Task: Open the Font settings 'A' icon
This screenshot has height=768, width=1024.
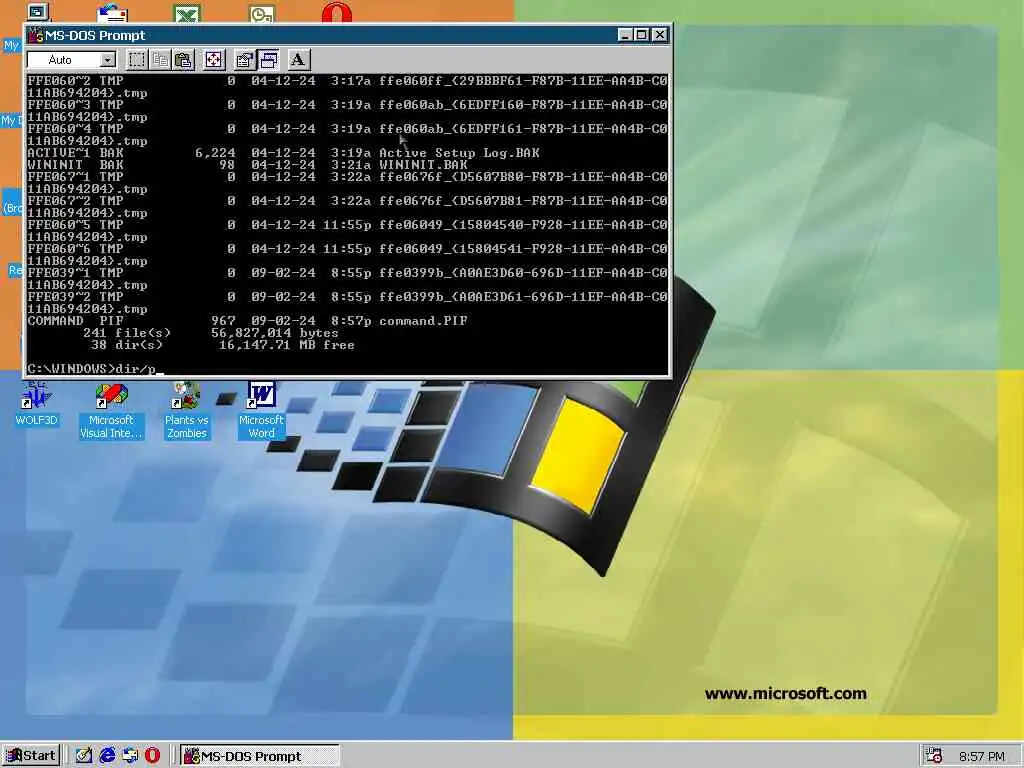Action: [x=298, y=60]
